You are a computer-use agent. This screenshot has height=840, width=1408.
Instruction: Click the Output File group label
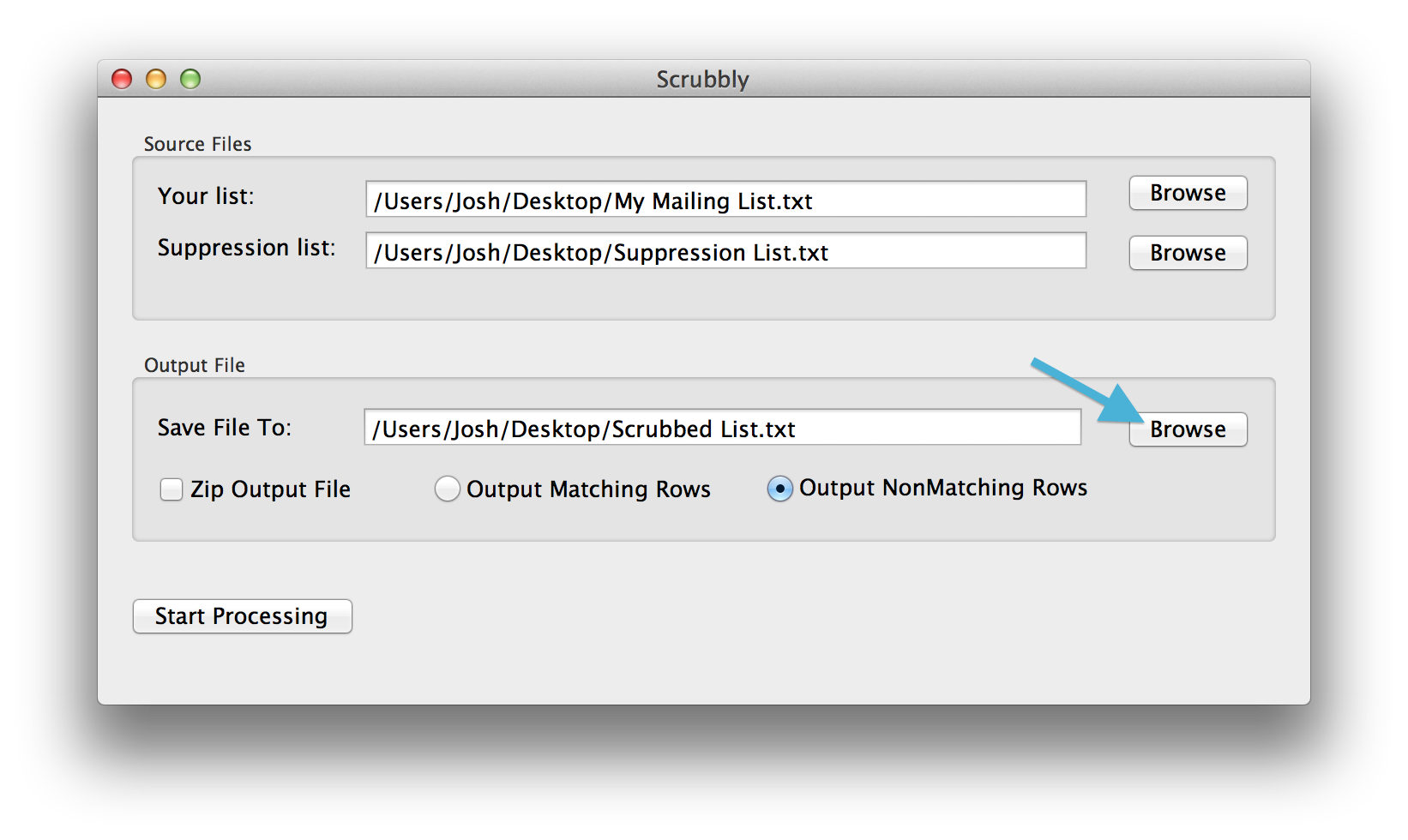(x=195, y=365)
